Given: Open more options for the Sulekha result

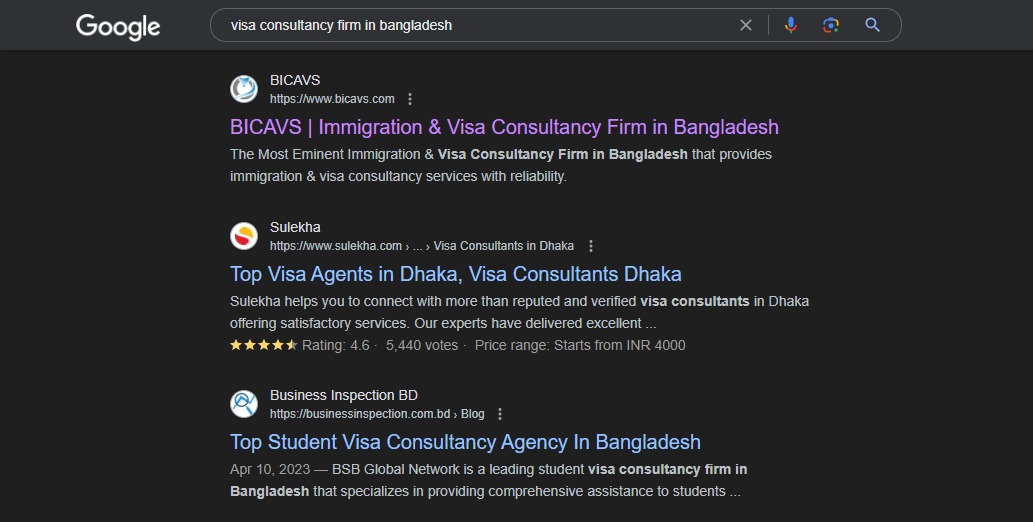Looking at the screenshot, I should (591, 246).
